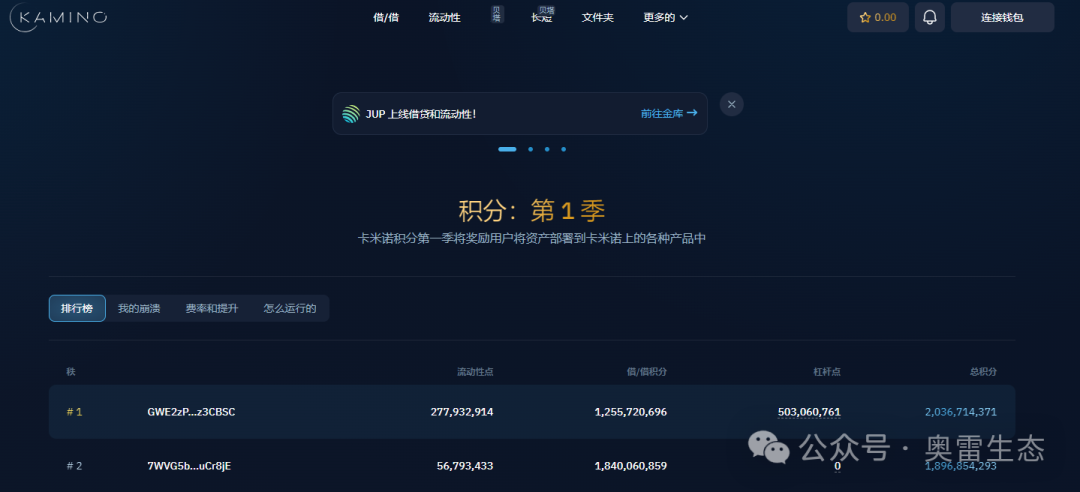Click the 总积分 column header
The width and height of the screenshot is (1080, 492).
(983, 372)
